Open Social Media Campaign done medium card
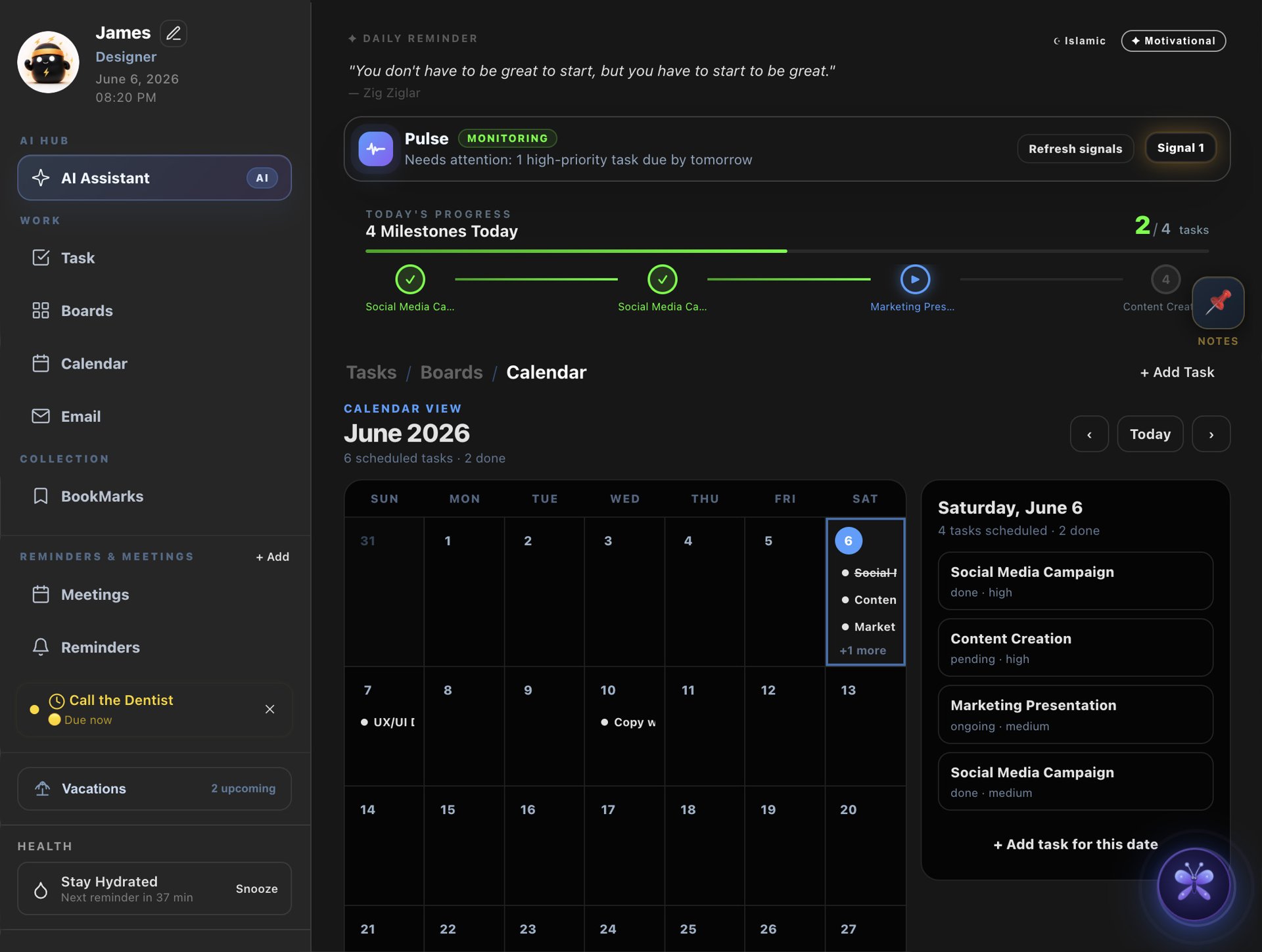1262x952 pixels. click(x=1075, y=781)
